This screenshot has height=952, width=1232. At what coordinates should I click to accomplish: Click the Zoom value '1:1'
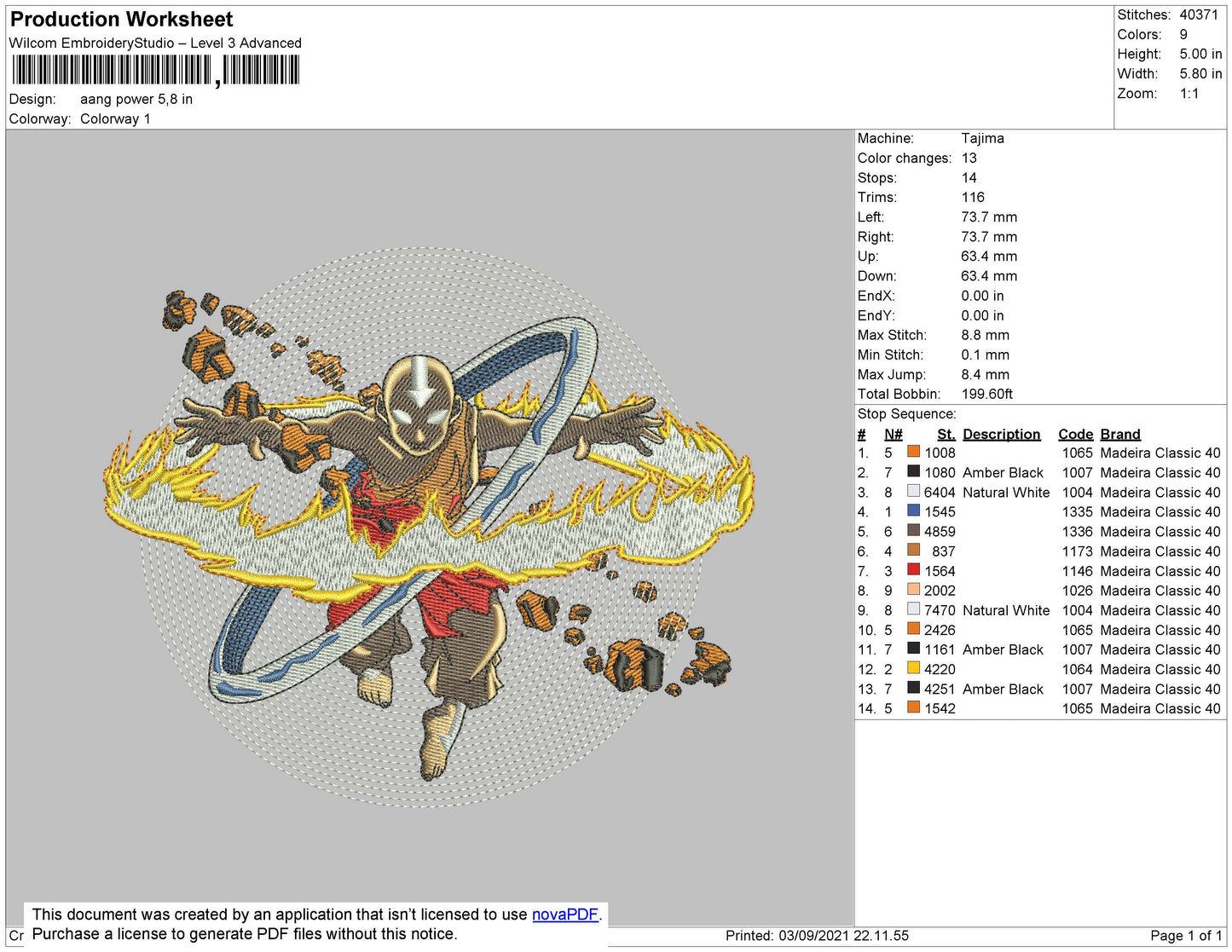[1189, 94]
